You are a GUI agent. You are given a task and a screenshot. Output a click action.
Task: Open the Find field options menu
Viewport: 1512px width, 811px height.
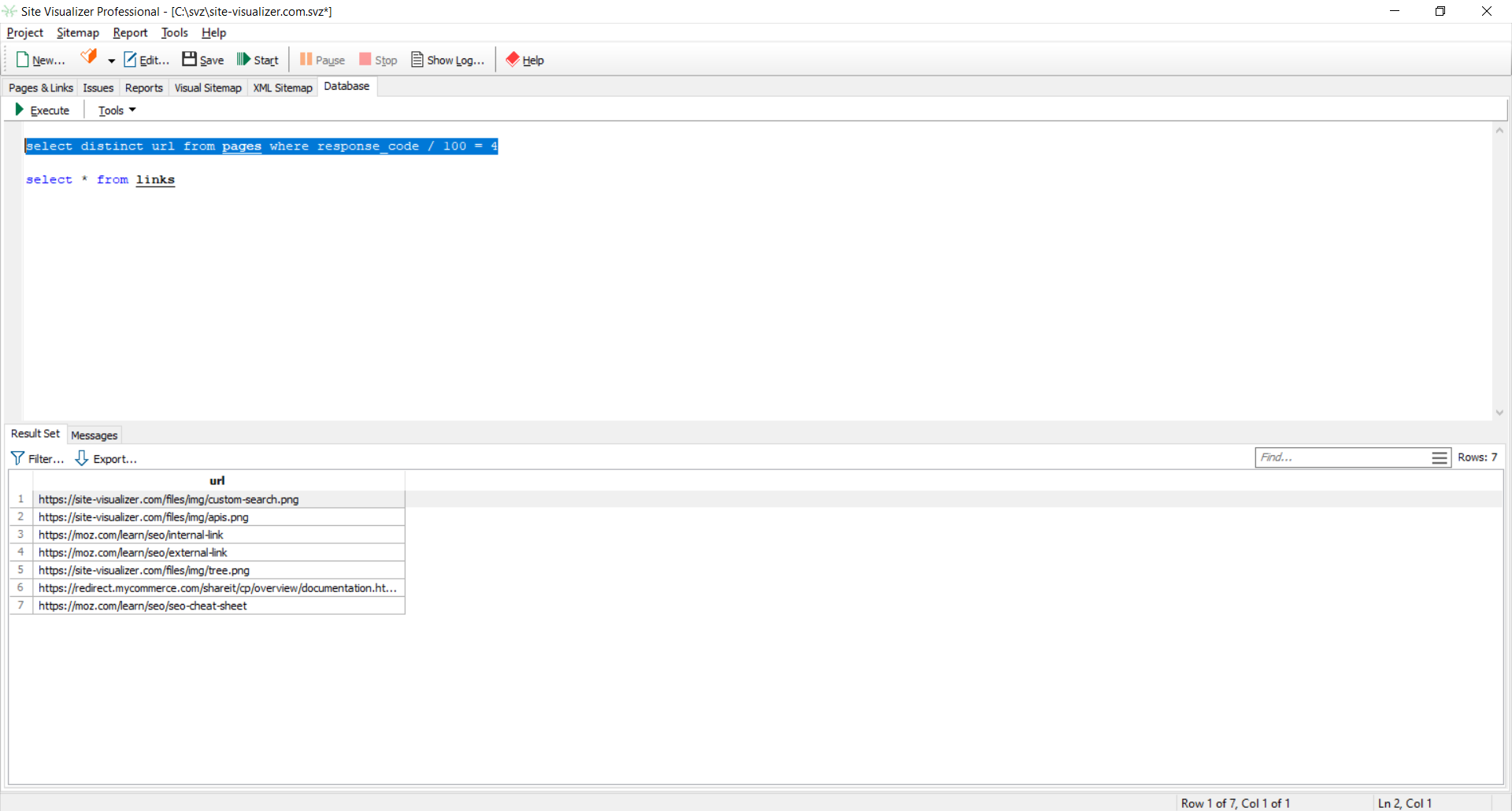coord(1439,457)
